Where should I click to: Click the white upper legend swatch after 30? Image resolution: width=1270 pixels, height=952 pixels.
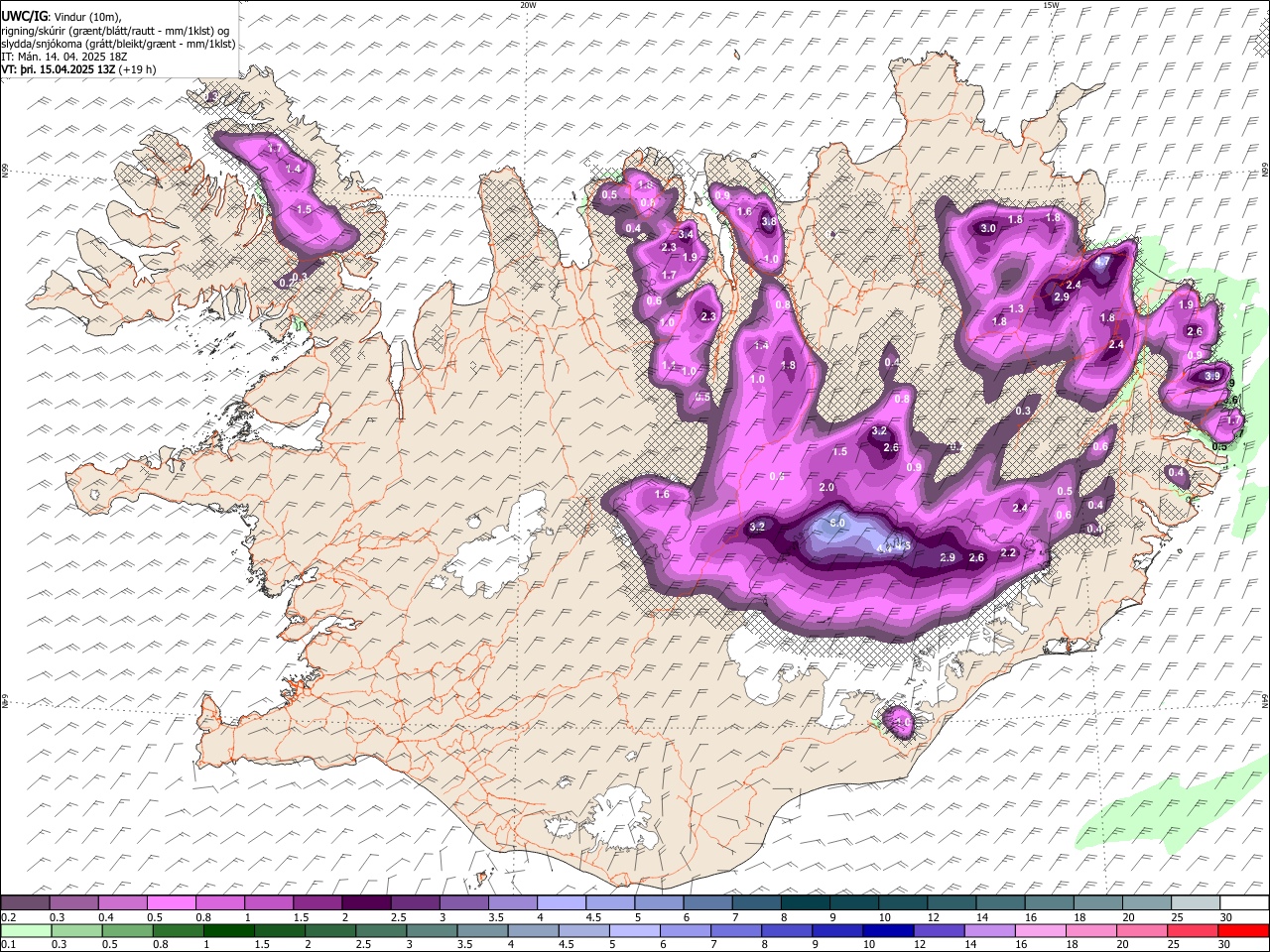coord(1245,902)
